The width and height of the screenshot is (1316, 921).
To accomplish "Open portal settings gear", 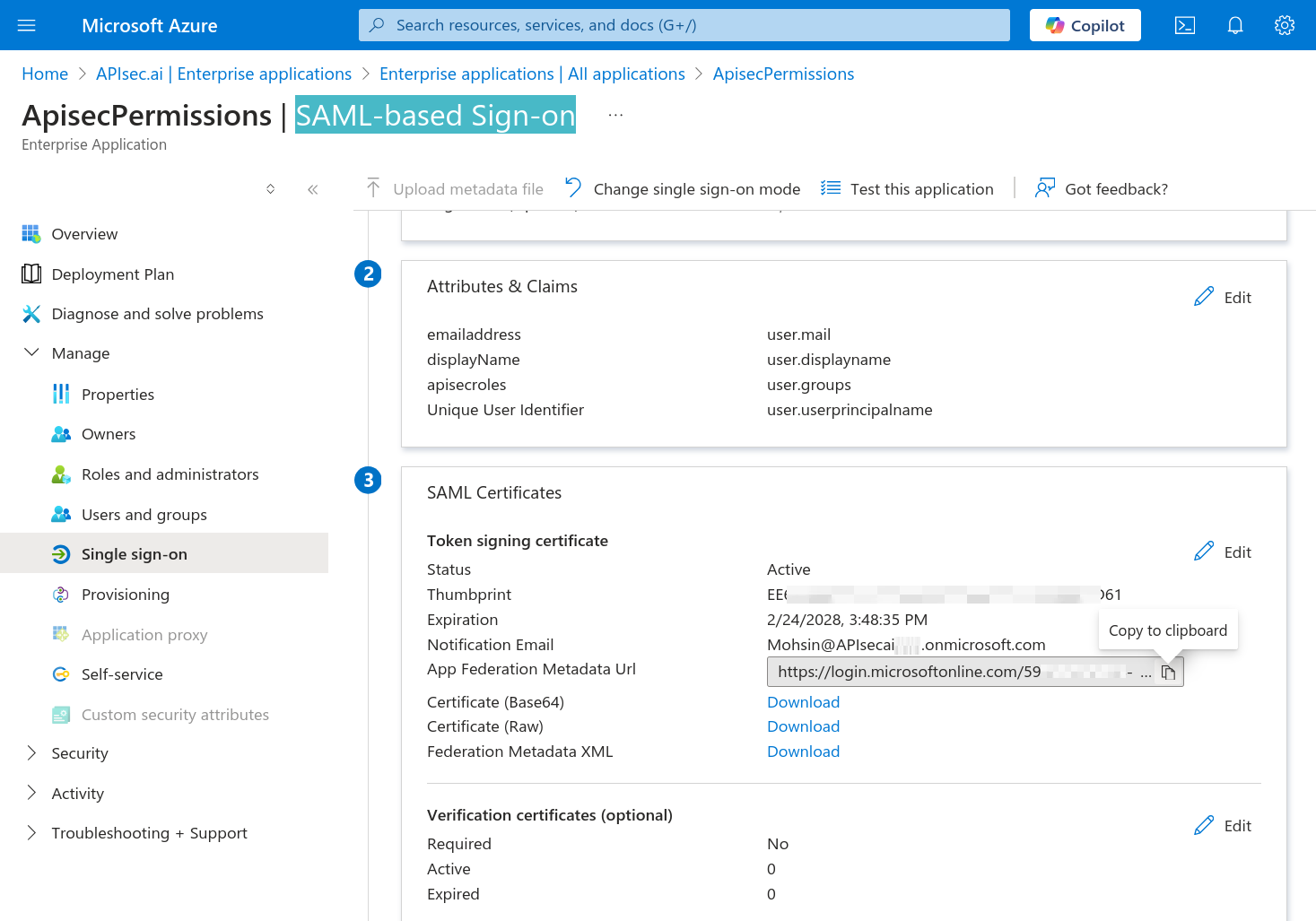I will [1284, 25].
